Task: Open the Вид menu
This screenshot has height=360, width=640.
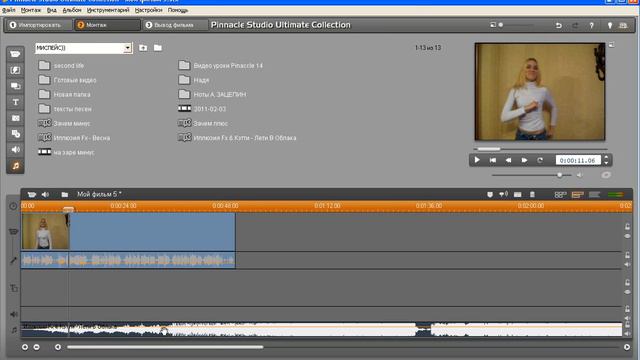Action: 51,10
